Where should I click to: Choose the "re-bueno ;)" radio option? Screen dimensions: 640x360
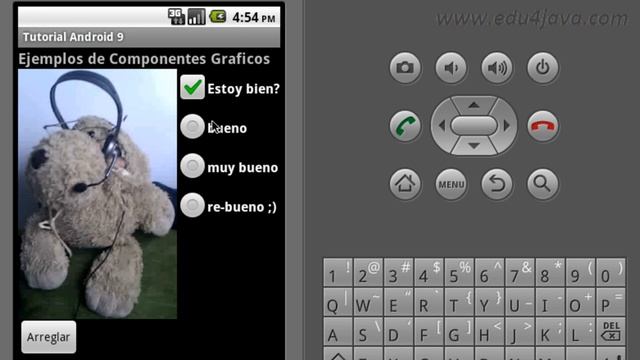pyautogui.click(x=192, y=205)
